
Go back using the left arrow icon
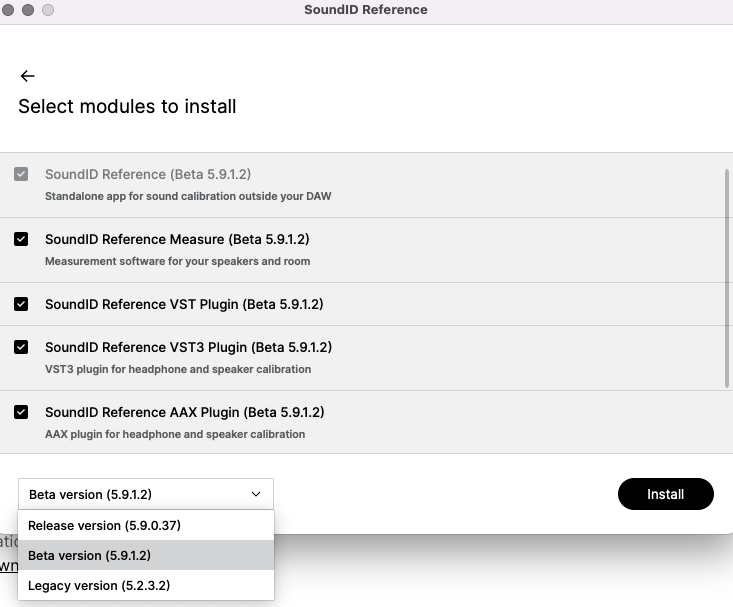[28, 76]
